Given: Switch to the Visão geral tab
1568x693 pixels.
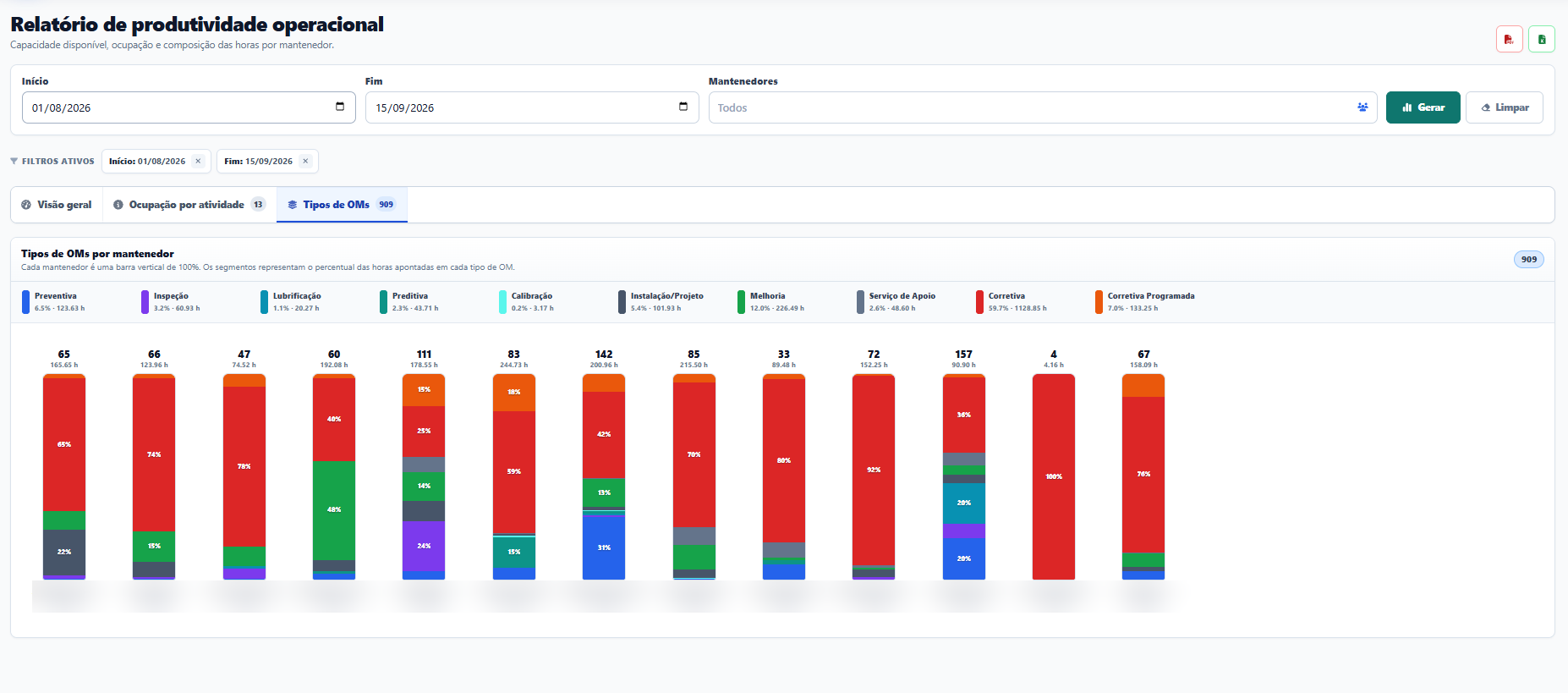Looking at the screenshot, I should click(x=57, y=205).
